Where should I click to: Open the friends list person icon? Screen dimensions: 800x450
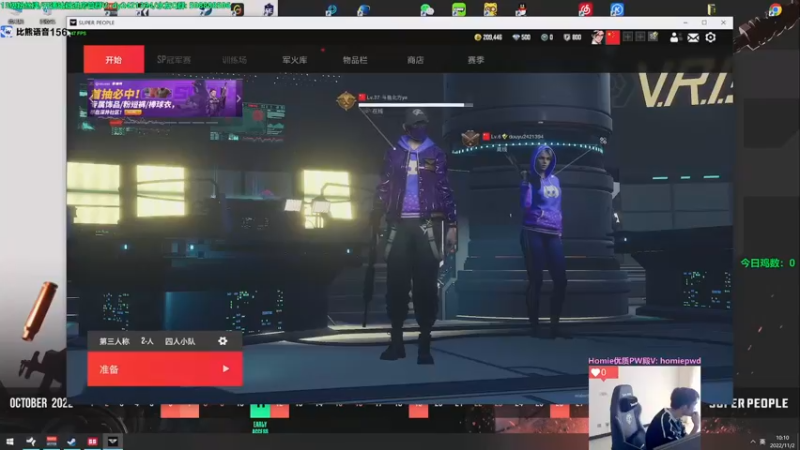674,37
